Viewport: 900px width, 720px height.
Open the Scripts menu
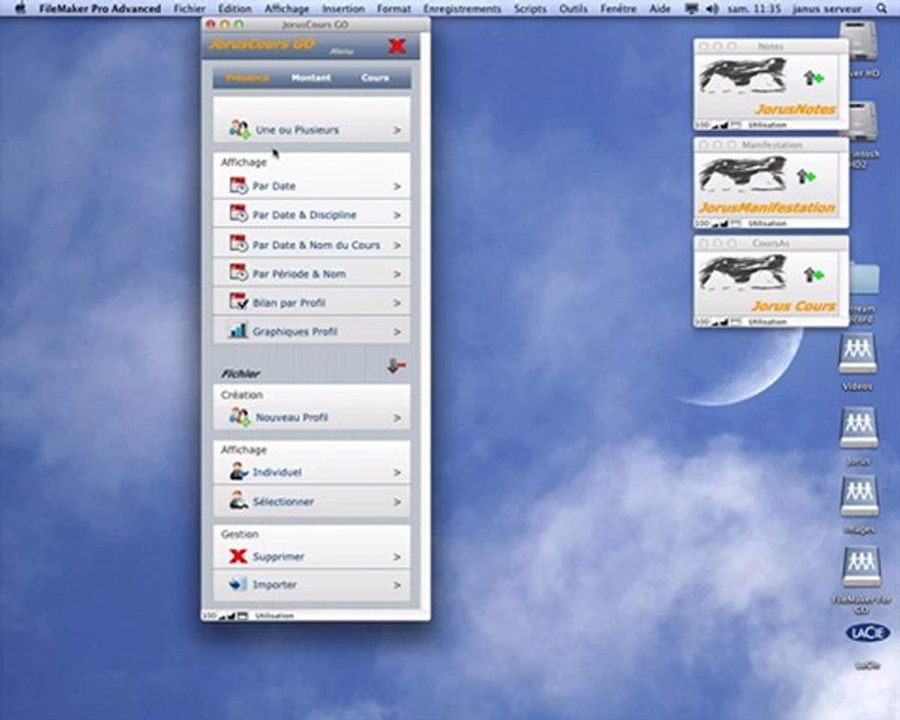point(530,9)
